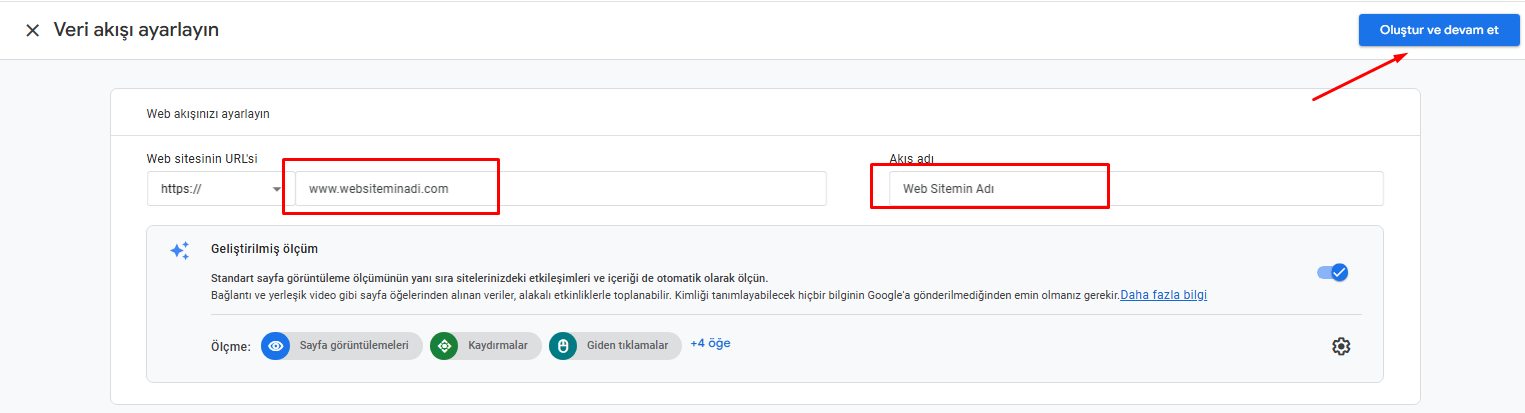The image size is (1525, 413).
Task: Select the Sayfa görüntülemeleri chip label
Action: click(354, 346)
